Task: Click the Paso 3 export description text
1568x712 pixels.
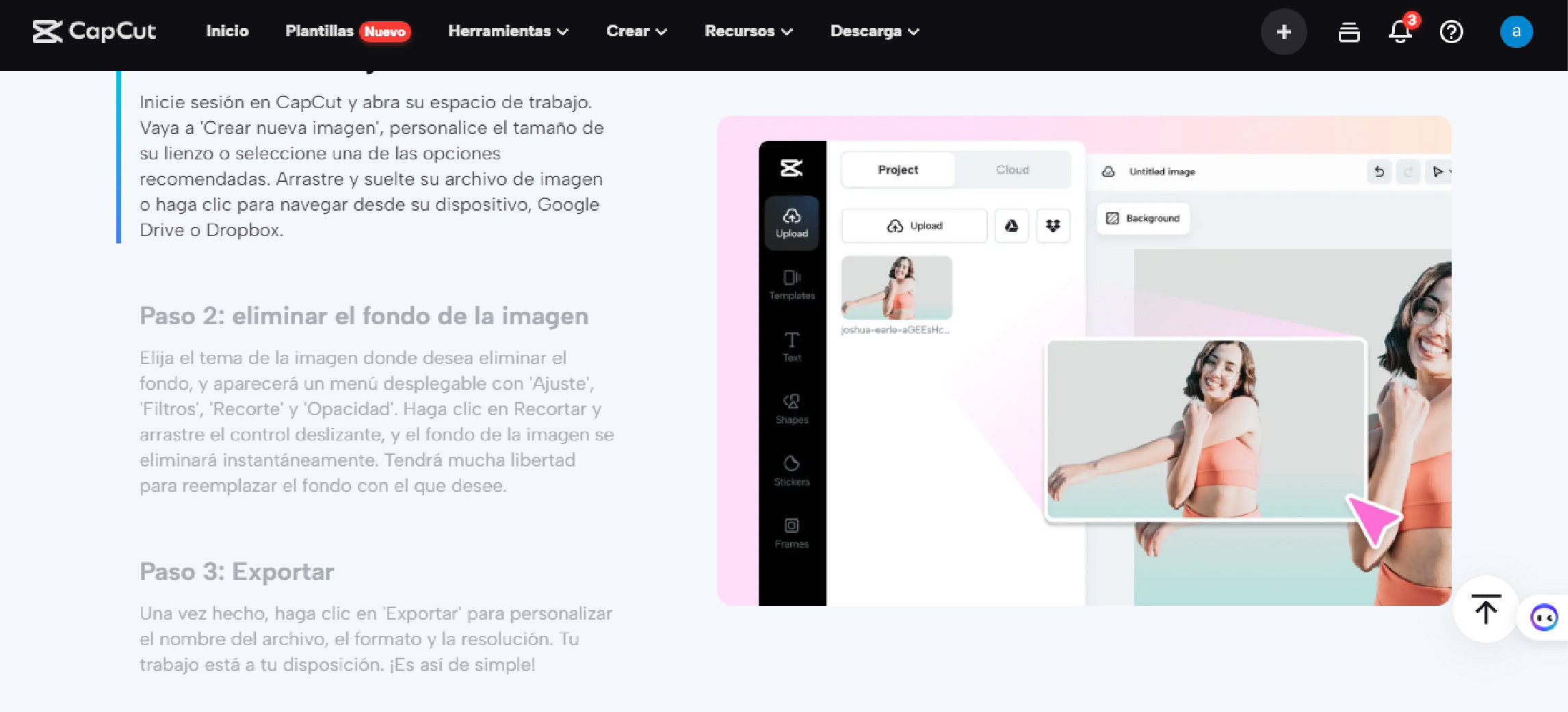Action: pos(375,639)
